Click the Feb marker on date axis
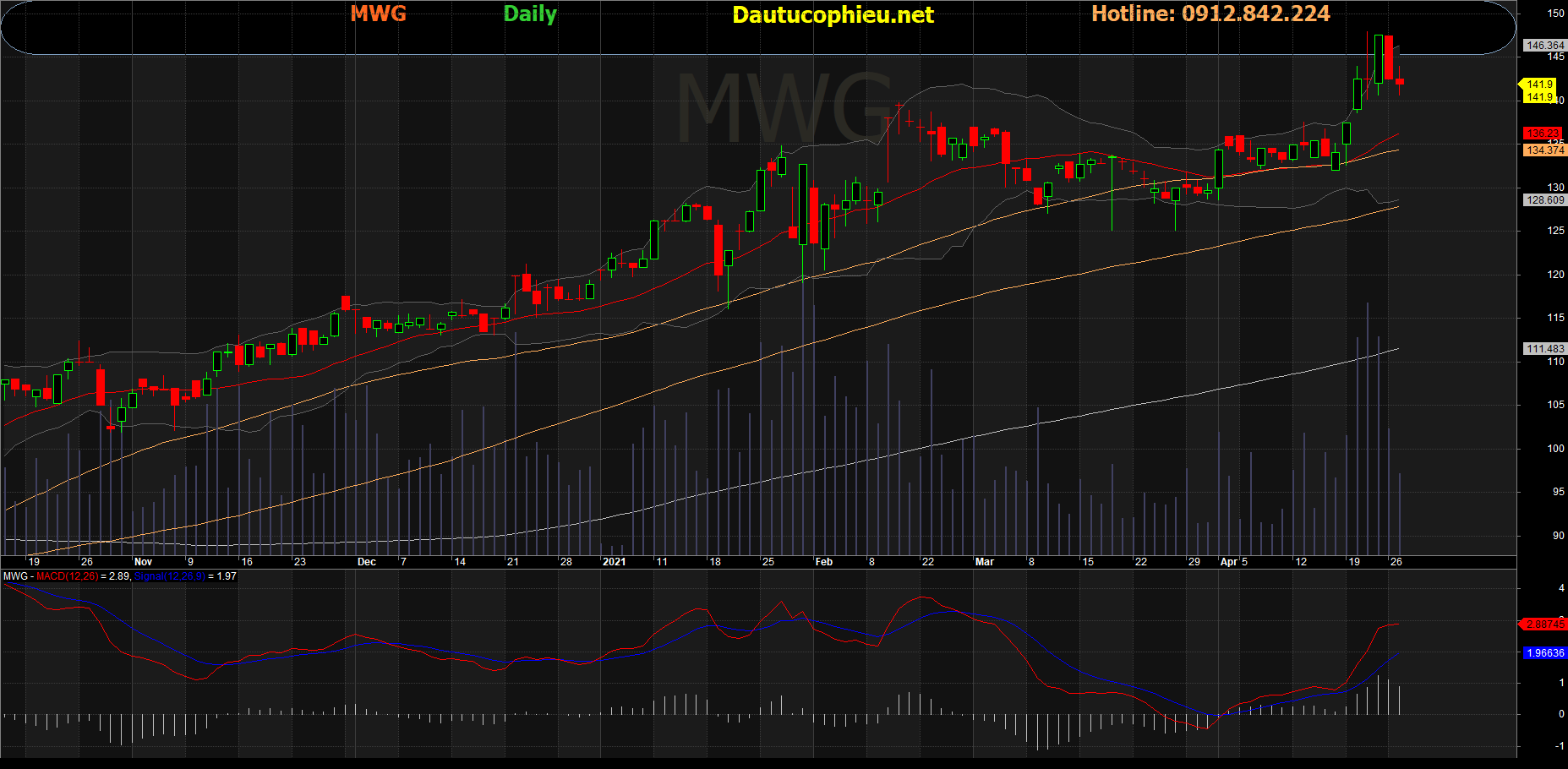Screen dimensions: 1568x769 coord(823,562)
